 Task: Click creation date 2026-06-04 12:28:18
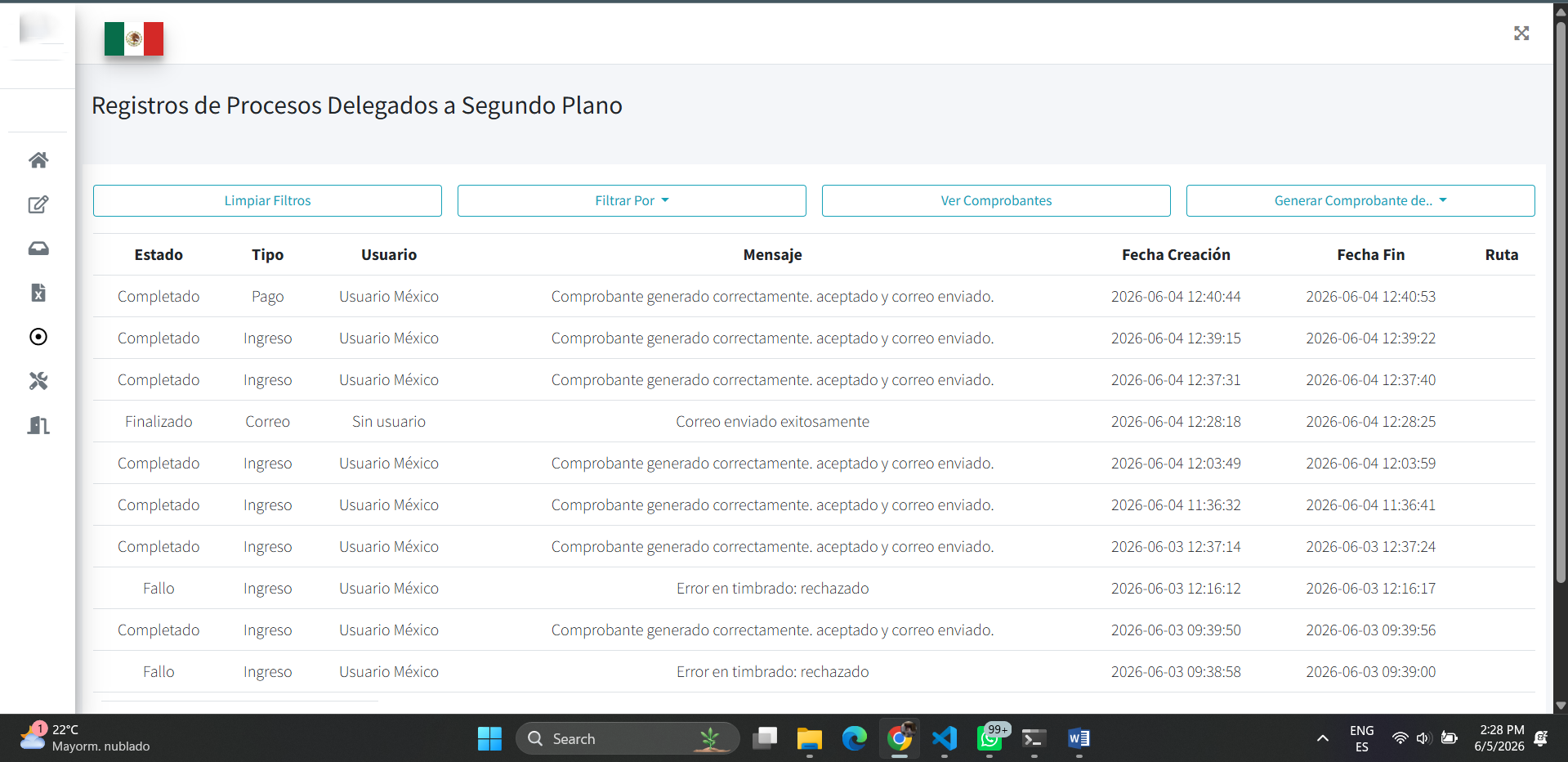click(x=1176, y=422)
